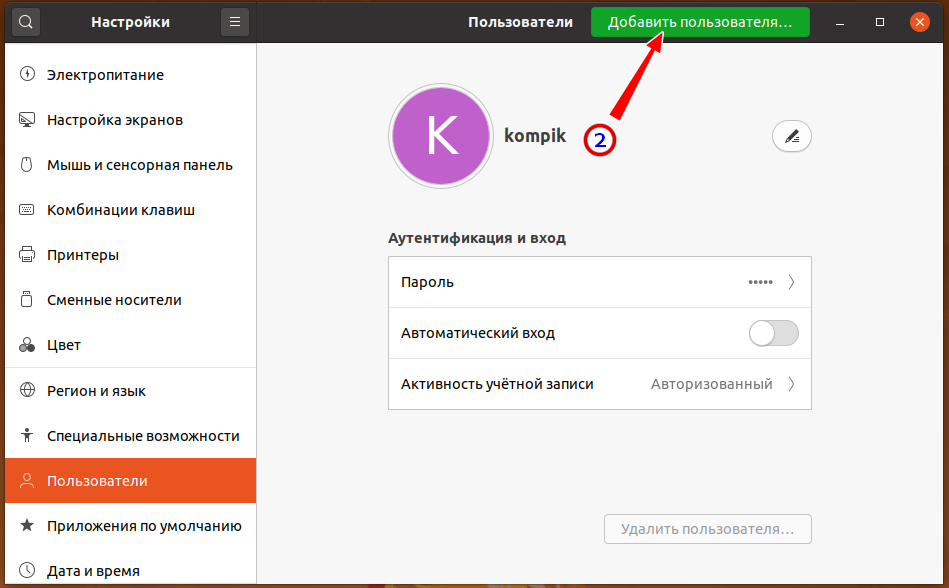This screenshot has width=949, height=588.
Task: Select the display settings monitor icon
Action: [x=27, y=120]
